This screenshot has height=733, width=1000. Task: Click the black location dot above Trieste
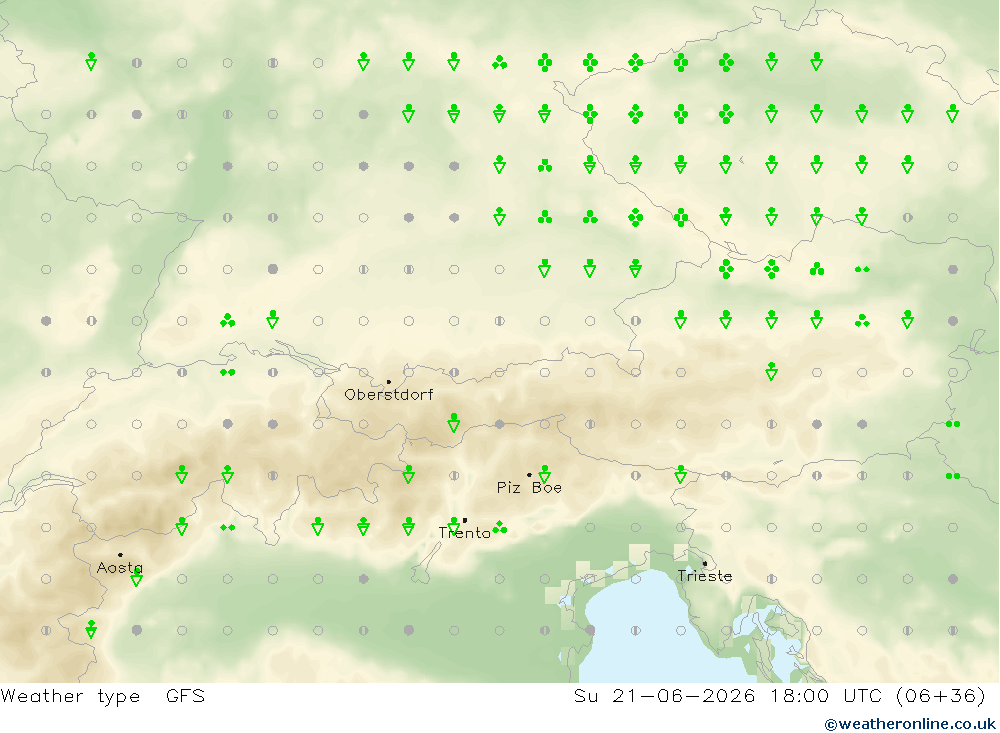tap(705, 563)
